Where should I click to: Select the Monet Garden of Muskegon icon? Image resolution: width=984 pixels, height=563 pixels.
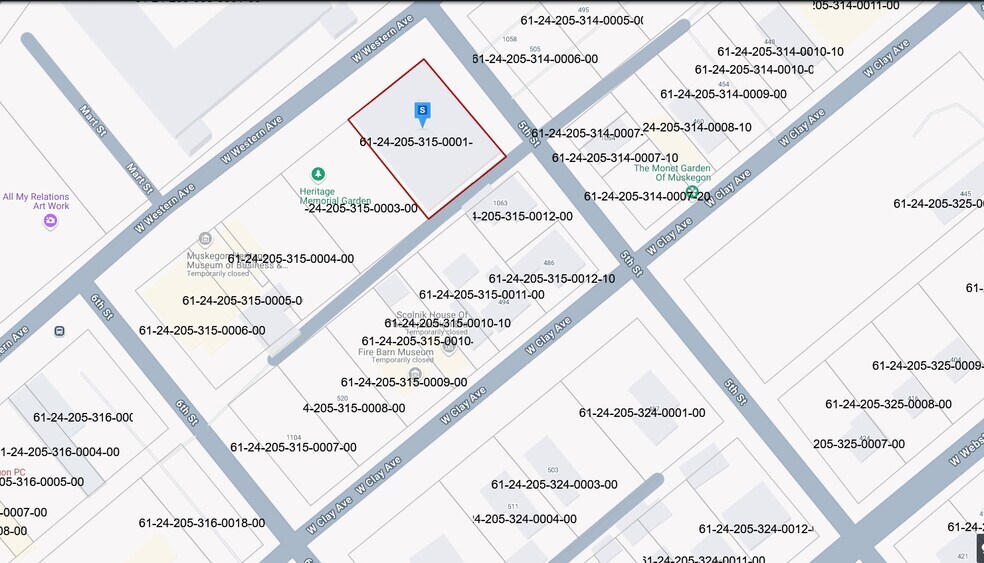pos(692,191)
